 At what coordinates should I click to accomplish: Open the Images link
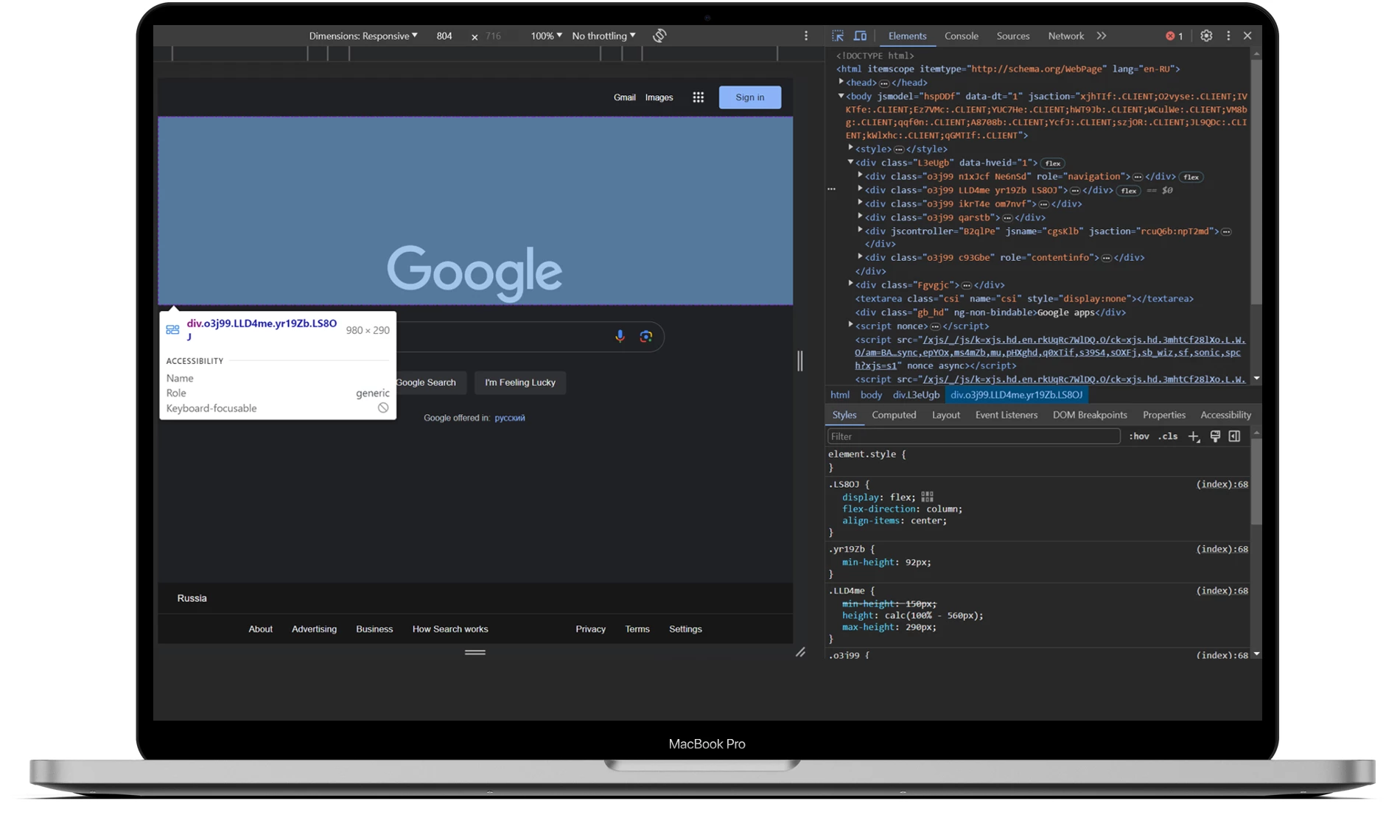[659, 97]
